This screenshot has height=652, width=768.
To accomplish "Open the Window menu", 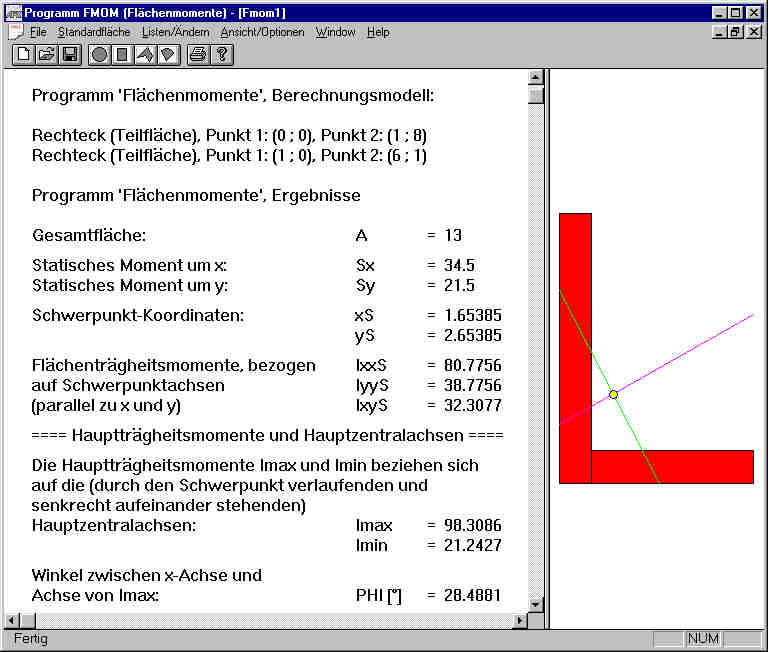I will (x=335, y=32).
